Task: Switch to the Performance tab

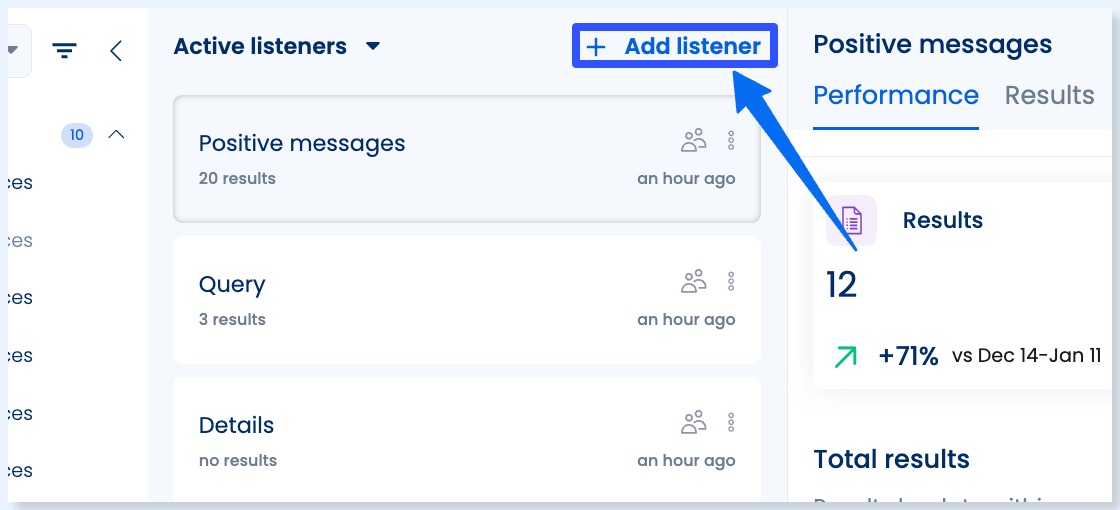Action: tap(896, 96)
